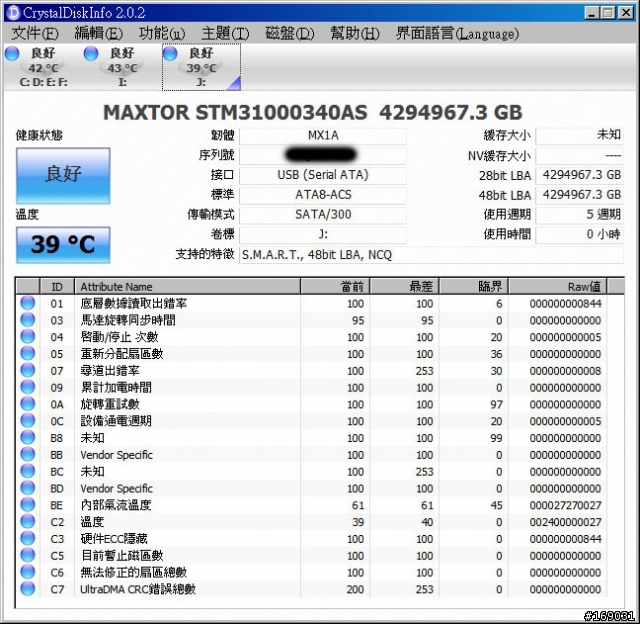Click the 良好 health status button
This screenshot has width=640, height=624.
click(63, 175)
